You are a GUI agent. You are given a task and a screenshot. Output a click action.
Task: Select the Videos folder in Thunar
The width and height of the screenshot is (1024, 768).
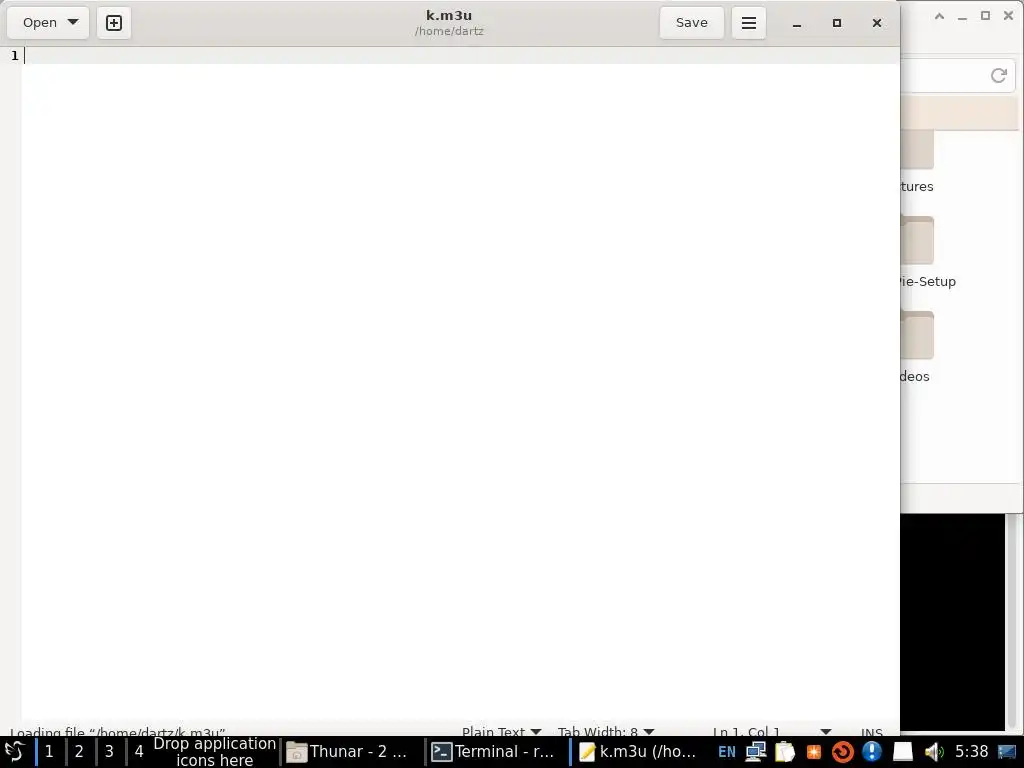pyautogui.click(x=916, y=346)
